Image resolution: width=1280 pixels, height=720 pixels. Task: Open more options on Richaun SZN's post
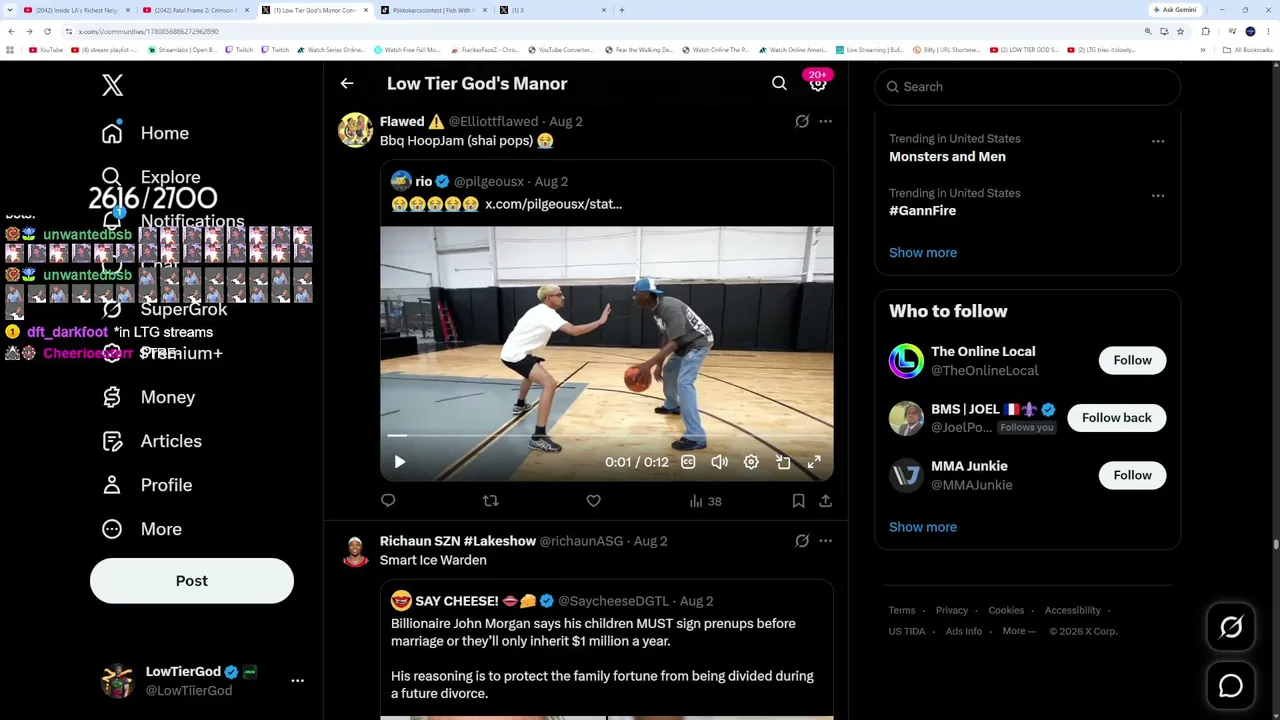click(x=825, y=541)
